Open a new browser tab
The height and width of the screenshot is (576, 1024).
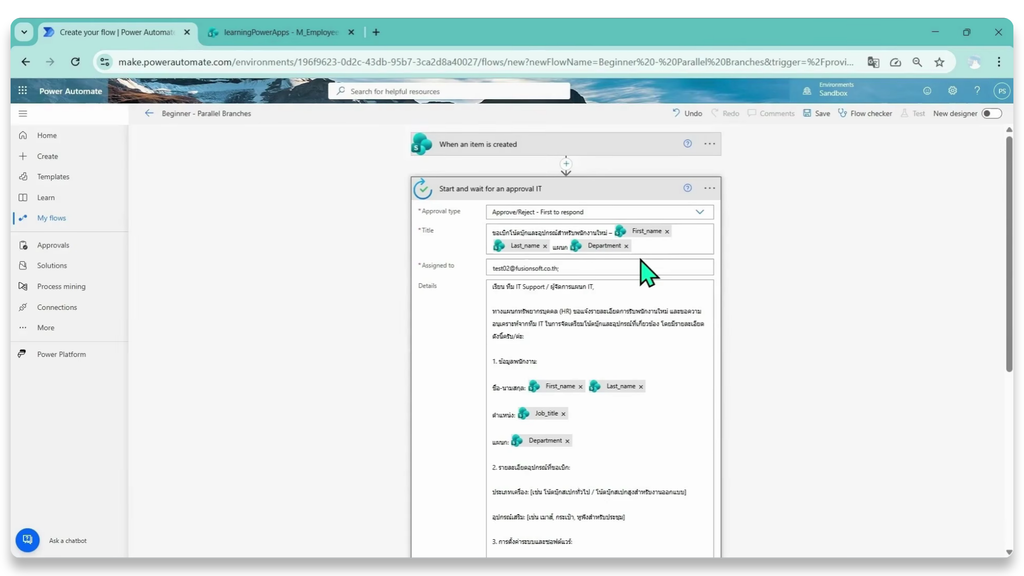point(376,32)
